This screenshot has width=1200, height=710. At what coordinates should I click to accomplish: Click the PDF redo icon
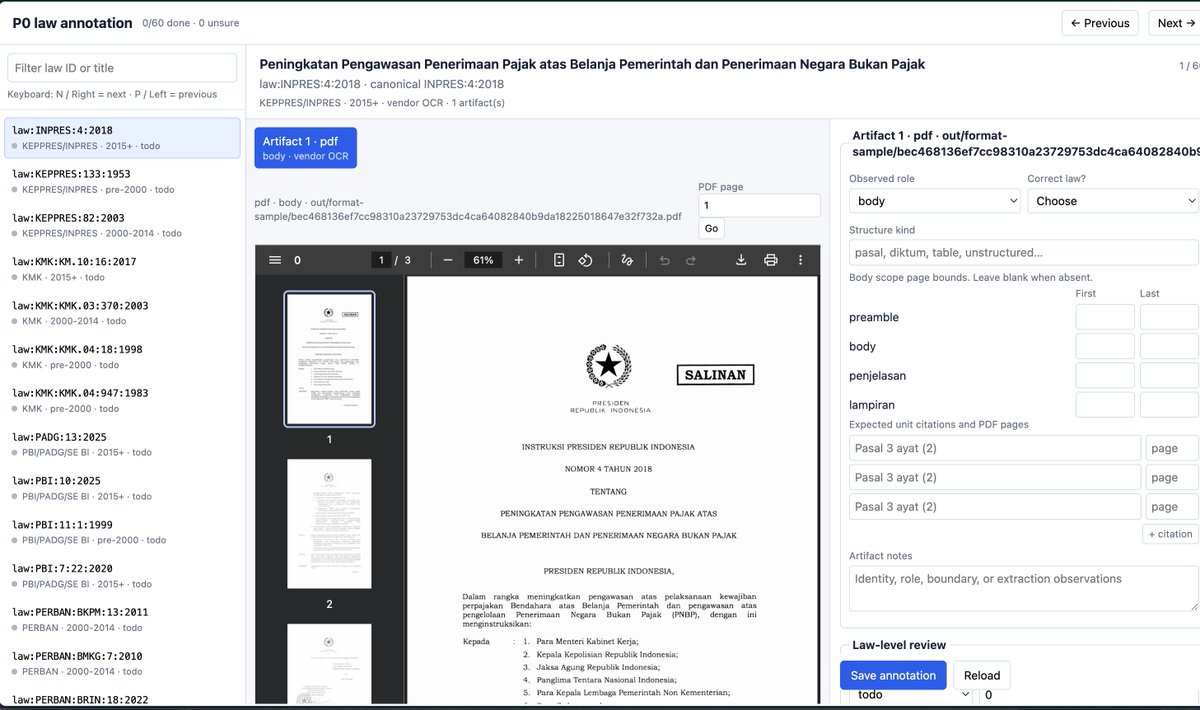[x=691, y=260]
